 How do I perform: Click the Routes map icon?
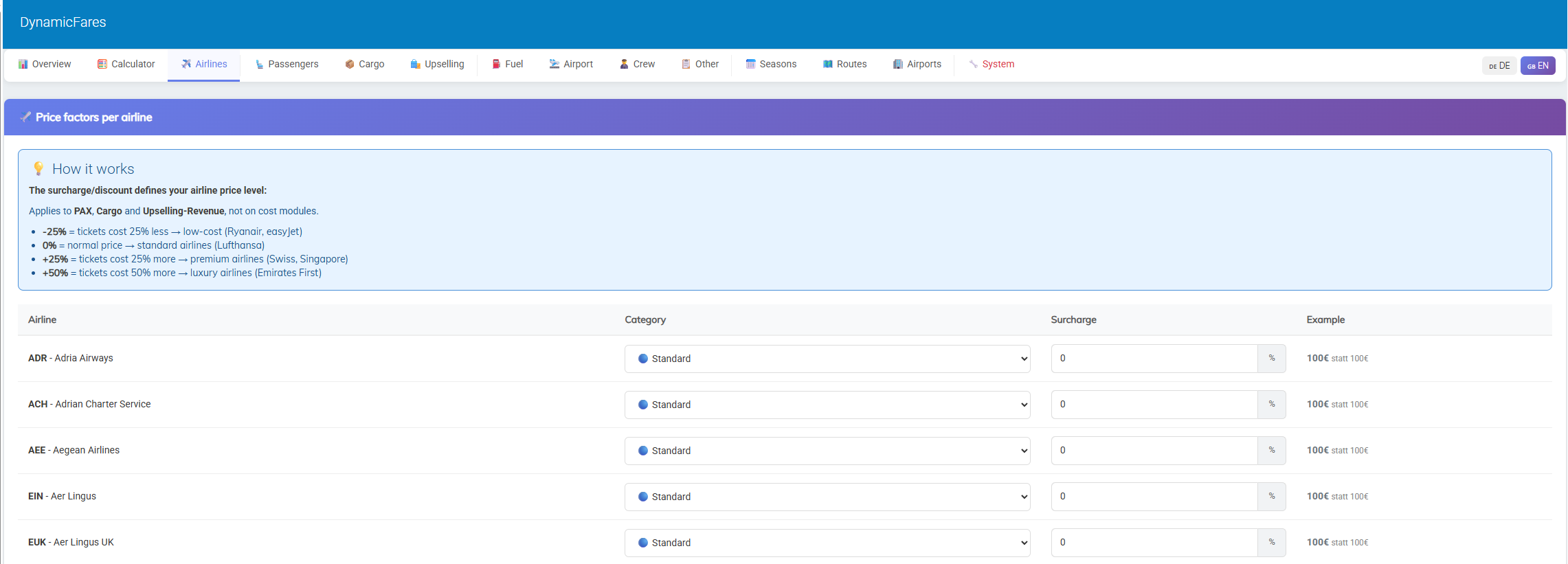coord(828,64)
